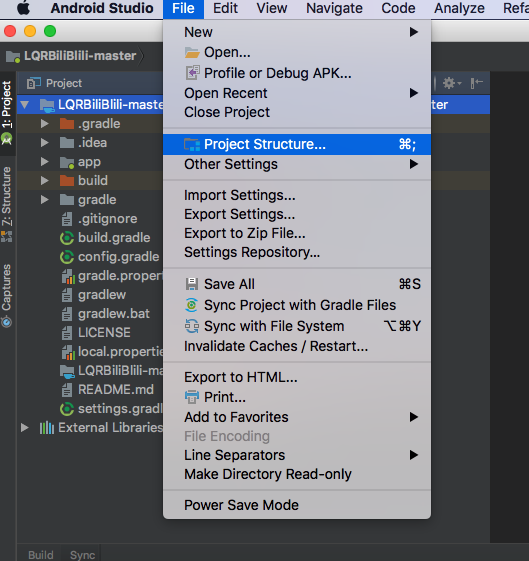Expand the Add to Favorites submenu
The height and width of the screenshot is (561, 529).
tap(297, 417)
